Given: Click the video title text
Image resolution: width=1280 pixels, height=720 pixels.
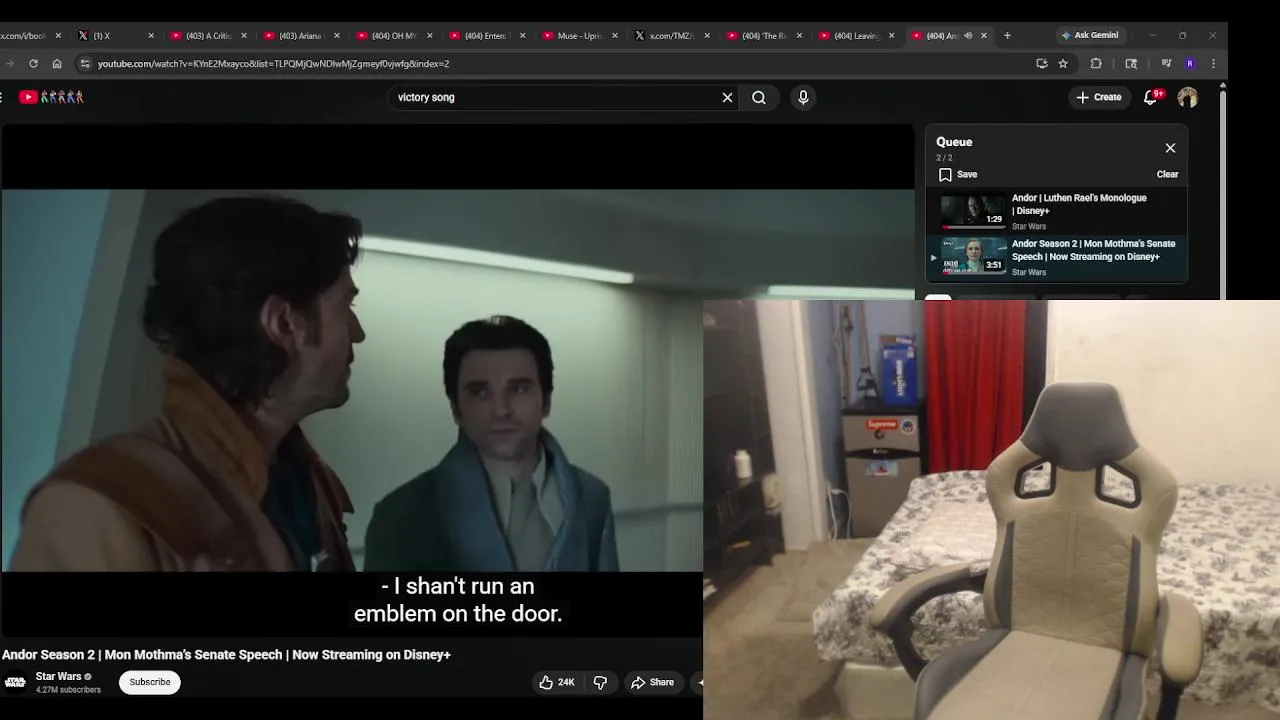Looking at the screenshot, I should (x=226, y=655).
